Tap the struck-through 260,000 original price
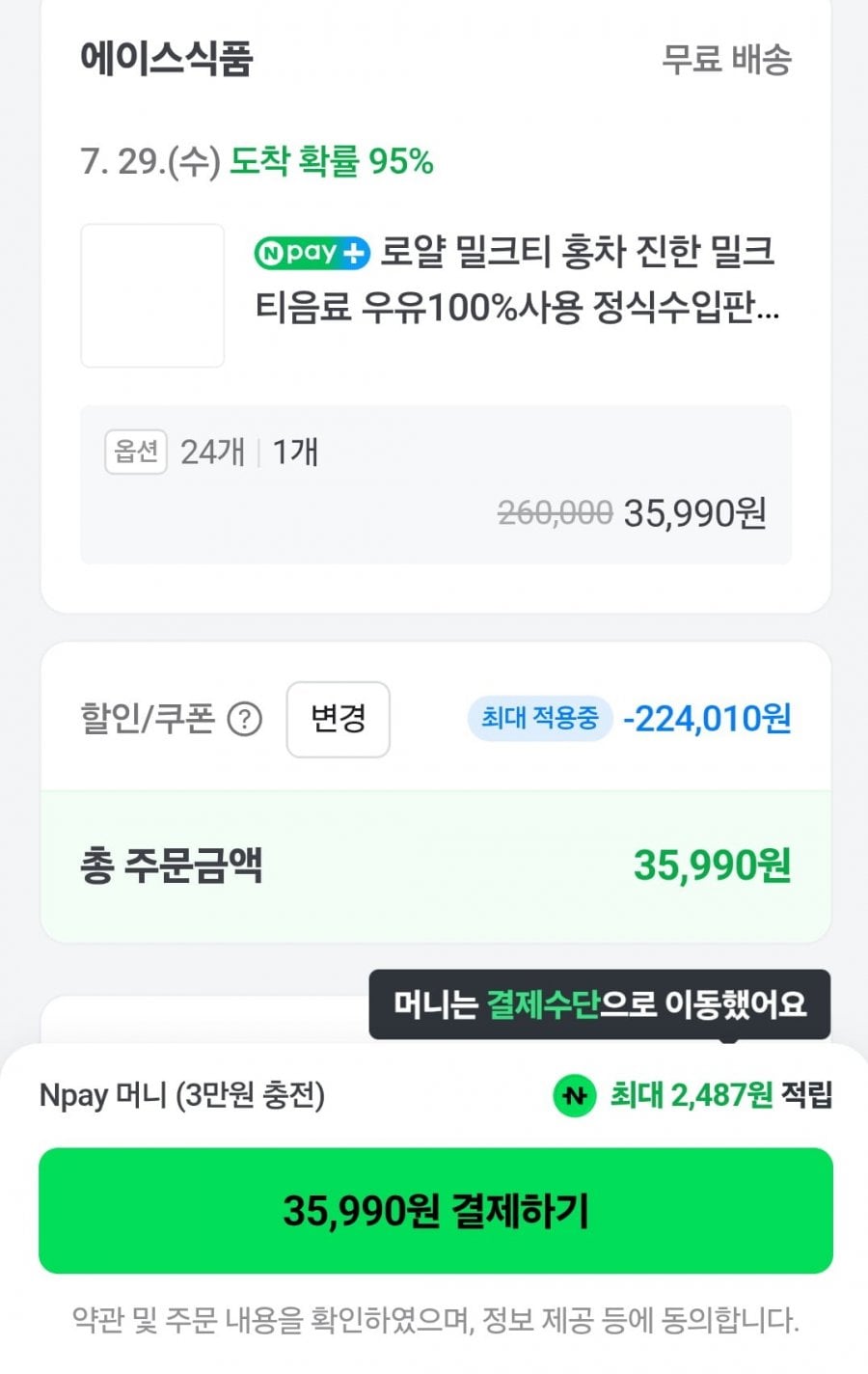Screen dimensions: 868x1374 [555, 513]
